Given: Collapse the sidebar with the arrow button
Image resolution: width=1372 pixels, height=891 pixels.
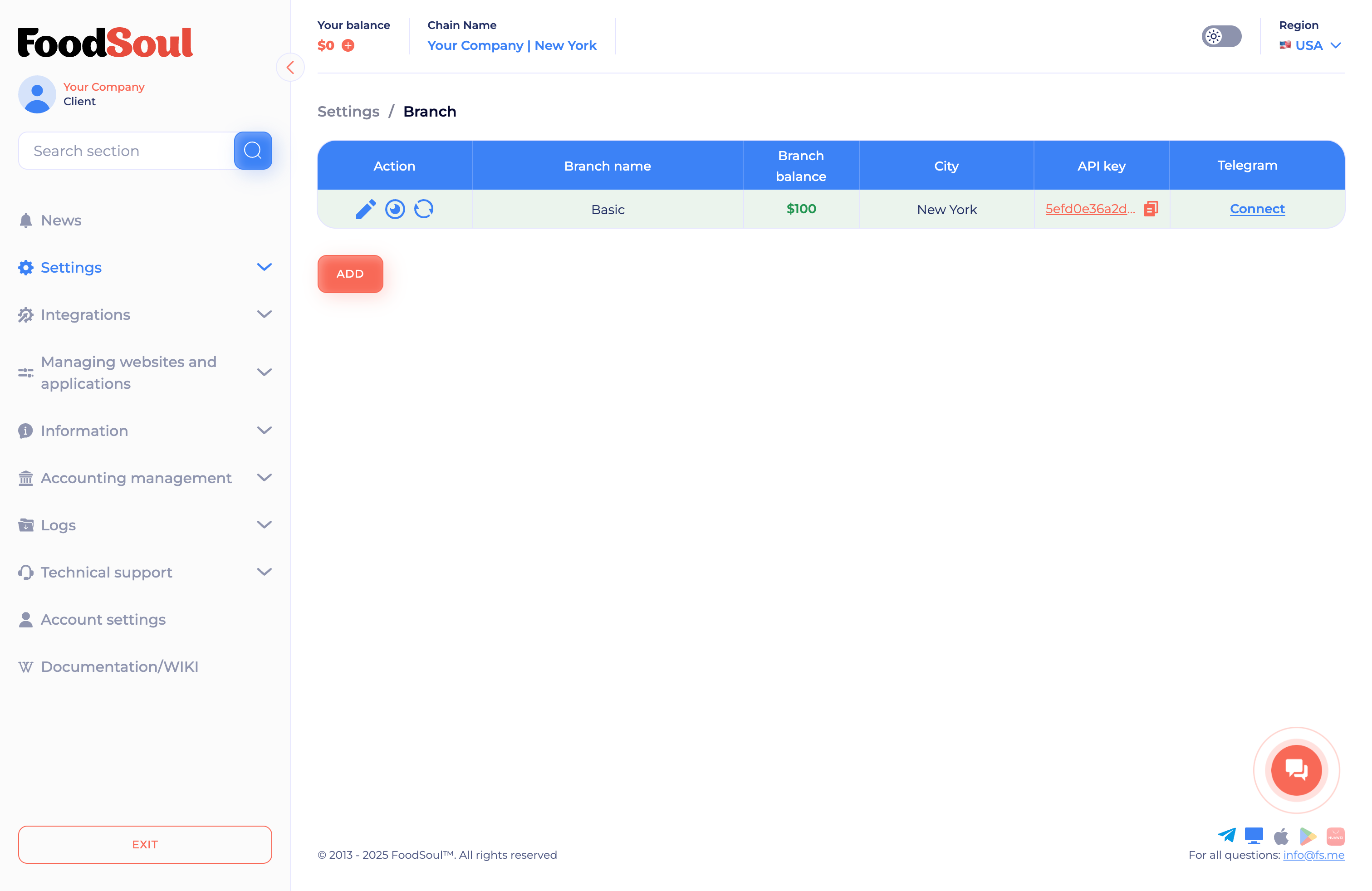Looking at the screenshot, I should pyautogui.click(x=290, y=68).
